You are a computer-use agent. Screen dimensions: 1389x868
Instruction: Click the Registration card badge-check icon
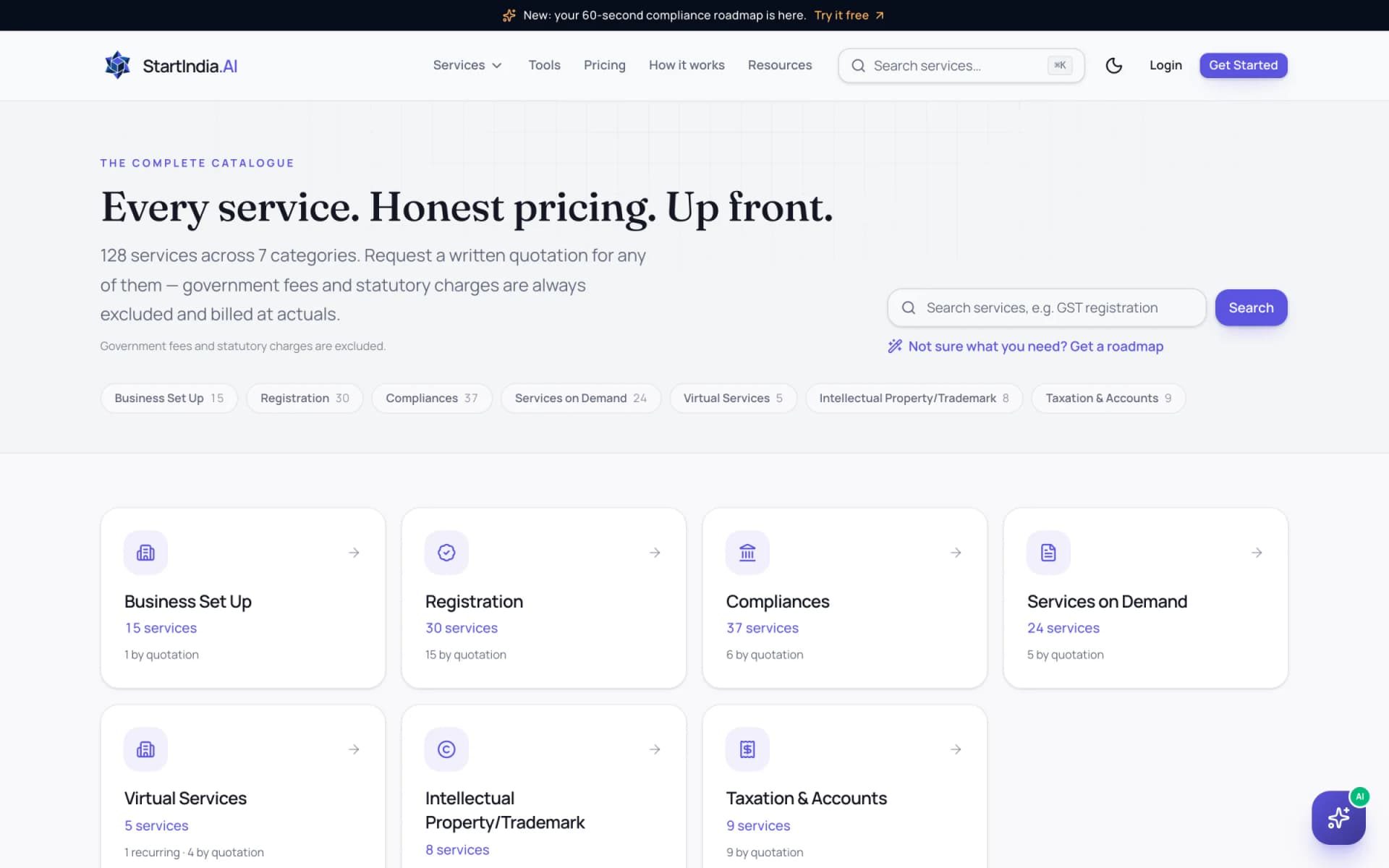(446, 553)
